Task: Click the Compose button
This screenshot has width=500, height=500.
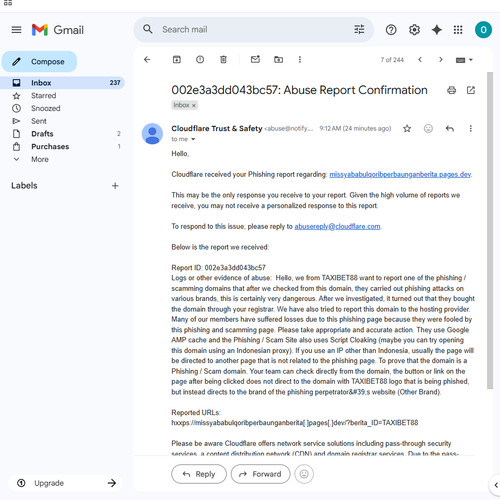Action: pos(39,62)
